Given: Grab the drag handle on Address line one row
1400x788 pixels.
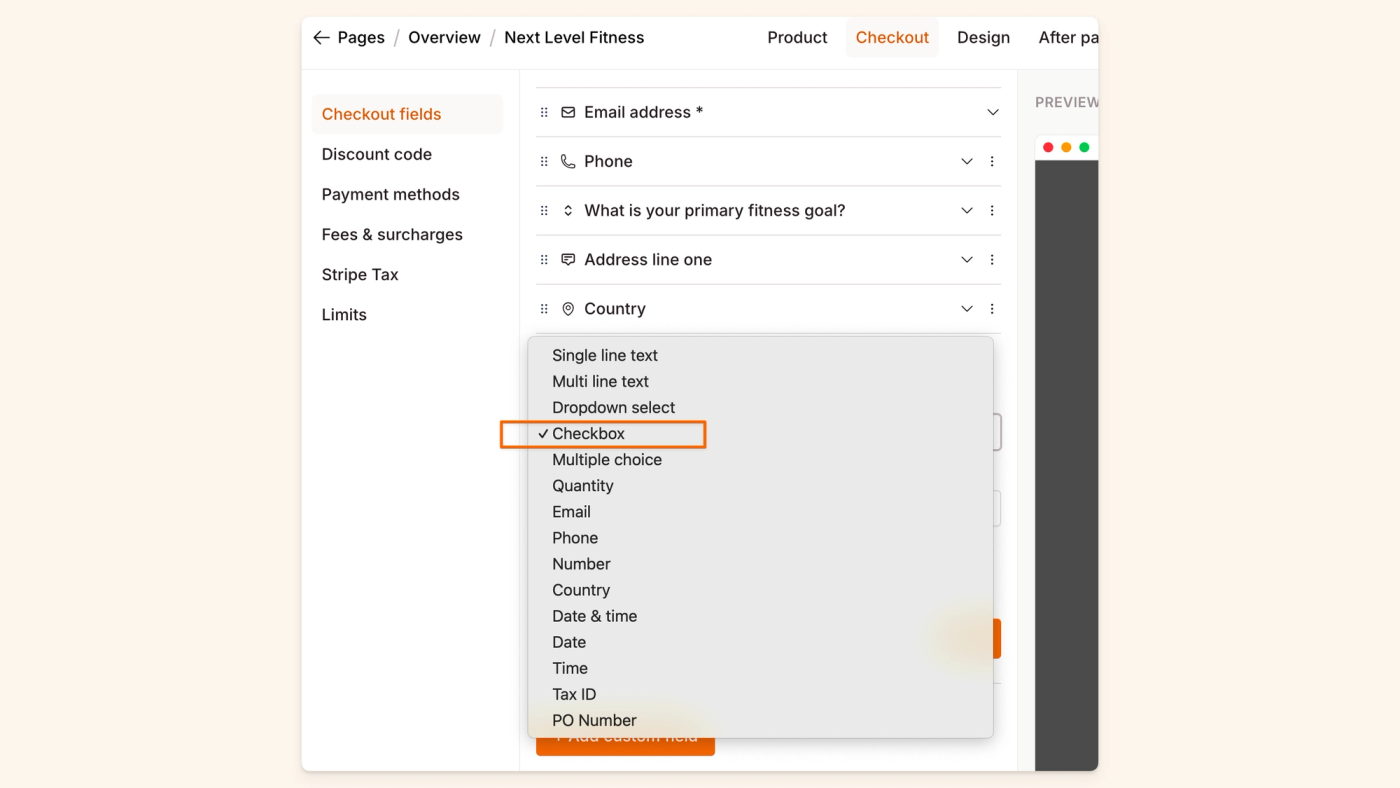Looking at the screenshot, I should (x=544, y=259).
